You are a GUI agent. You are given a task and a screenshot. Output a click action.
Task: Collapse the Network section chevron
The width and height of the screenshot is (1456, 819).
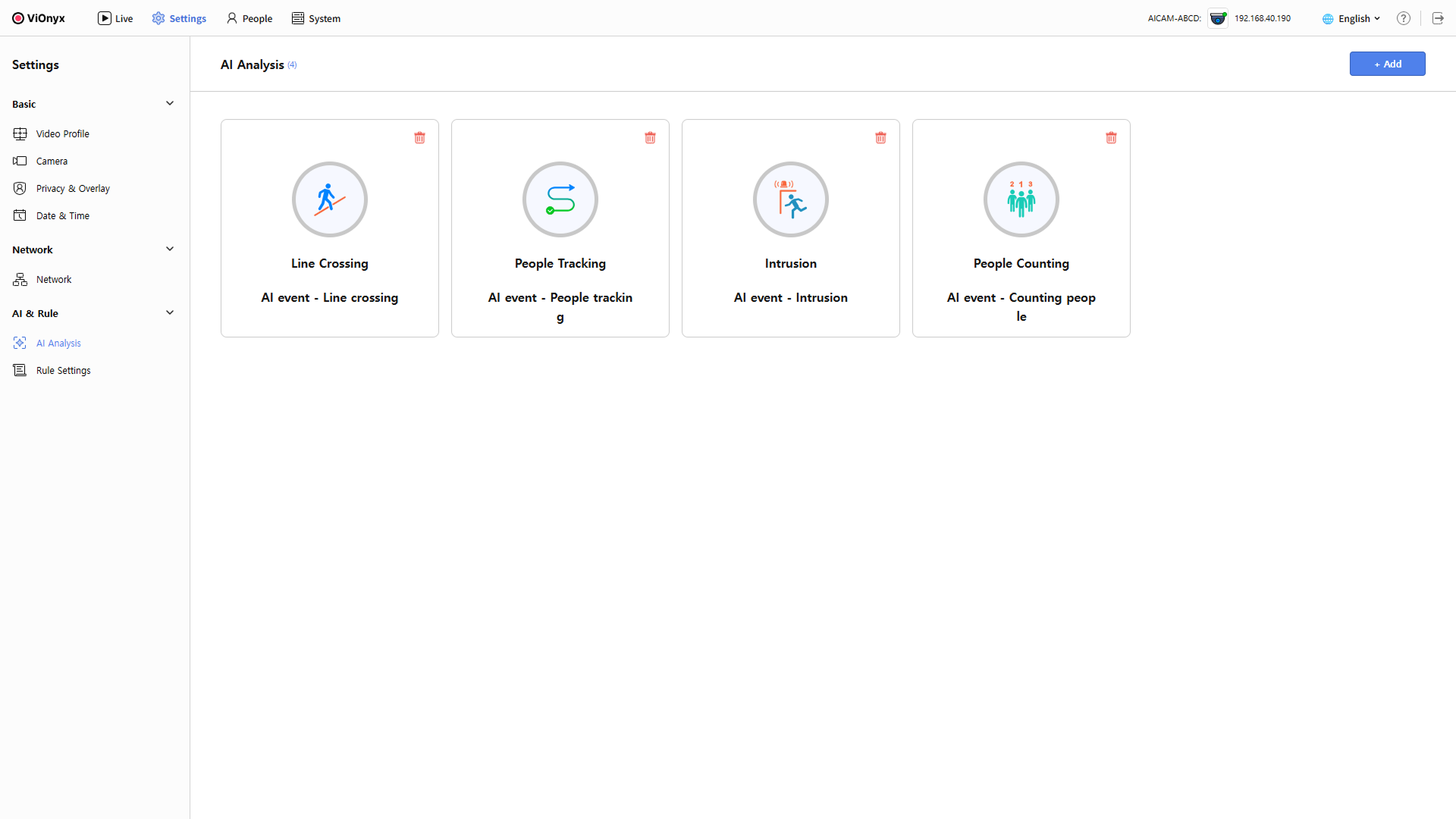(170, 249)
